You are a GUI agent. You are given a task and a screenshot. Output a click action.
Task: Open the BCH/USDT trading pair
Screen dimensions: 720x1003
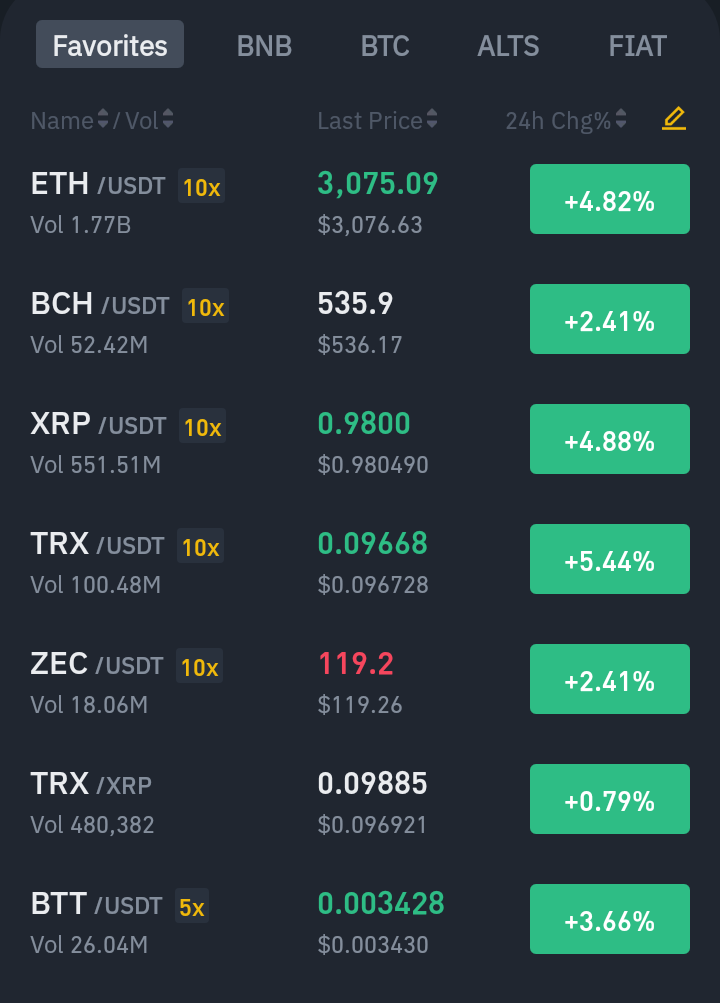(360, 319)
